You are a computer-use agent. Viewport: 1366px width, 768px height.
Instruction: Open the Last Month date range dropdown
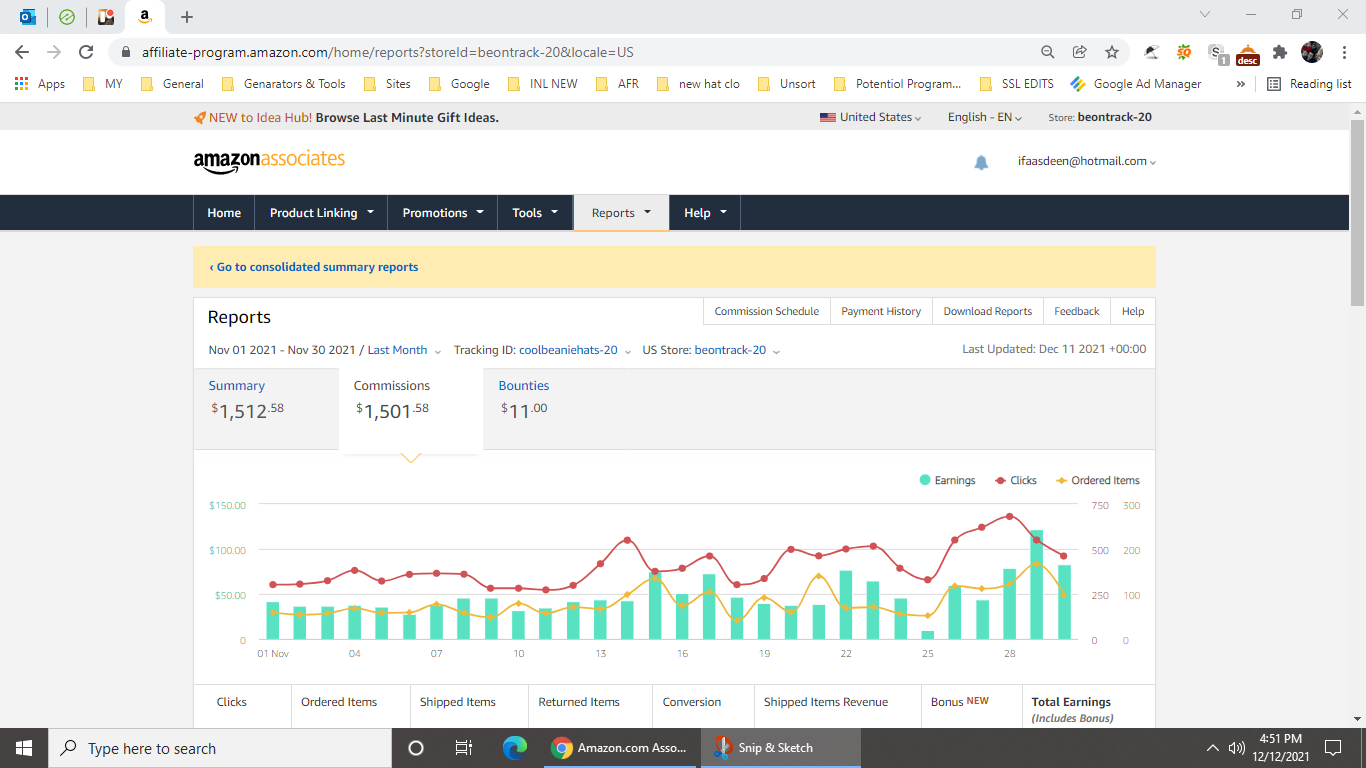point(404,350)
